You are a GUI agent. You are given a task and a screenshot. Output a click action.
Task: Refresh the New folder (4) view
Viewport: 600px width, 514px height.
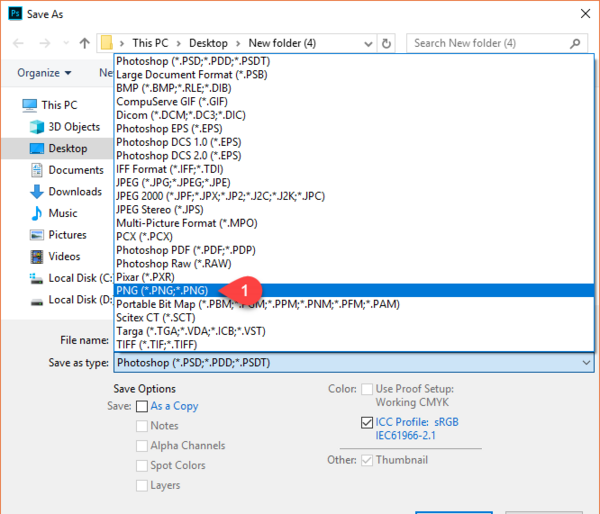coord(386,44)
